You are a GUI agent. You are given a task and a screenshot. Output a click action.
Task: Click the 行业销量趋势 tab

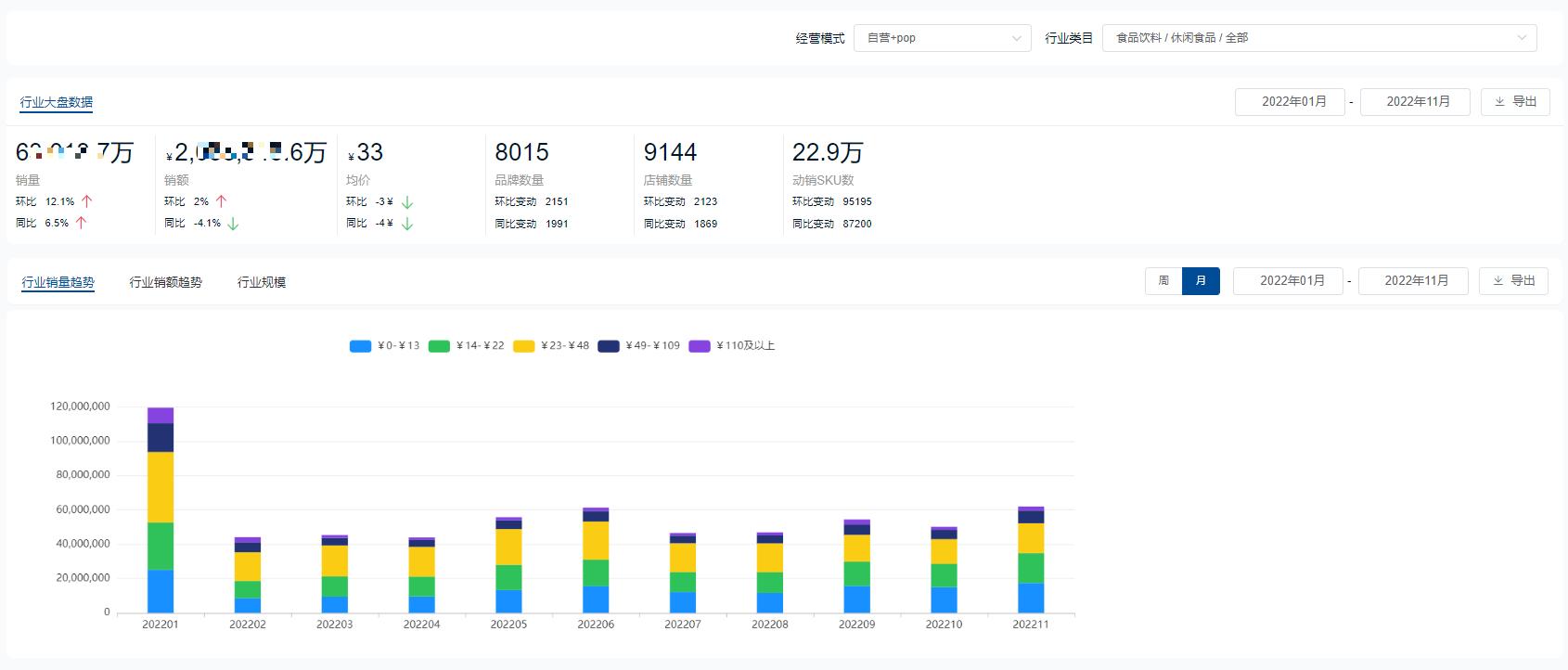click(x=58, y=282)
